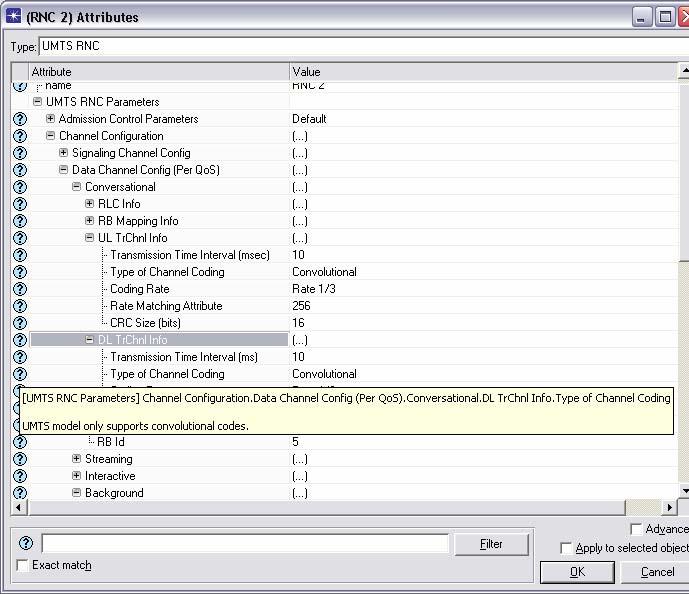Toggle the Advanced checkbox
This screenshot has width=689, height=594.
coord(635,529)
